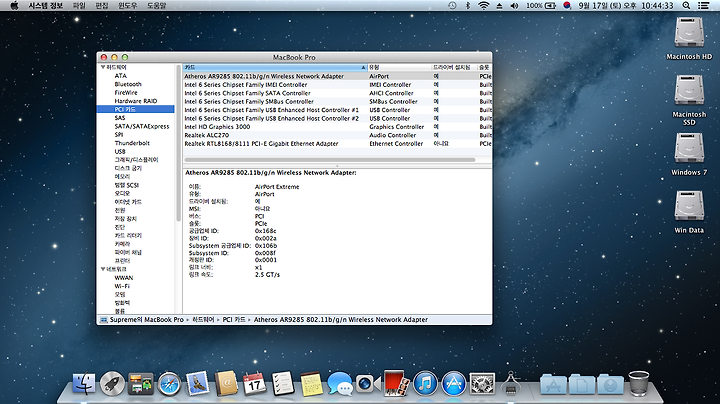Open Applications folder stack in Dock
The height and width of the screenshot is (404, 720).
[x=554, y=385]
